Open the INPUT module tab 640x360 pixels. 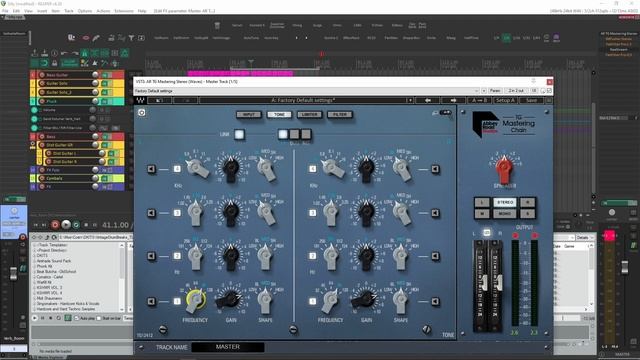click(249, 115)
